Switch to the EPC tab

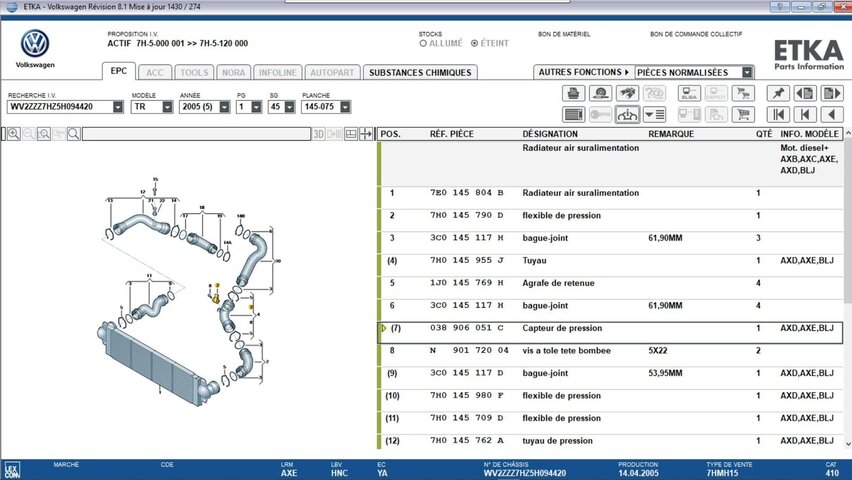click(x=118, y=71)
